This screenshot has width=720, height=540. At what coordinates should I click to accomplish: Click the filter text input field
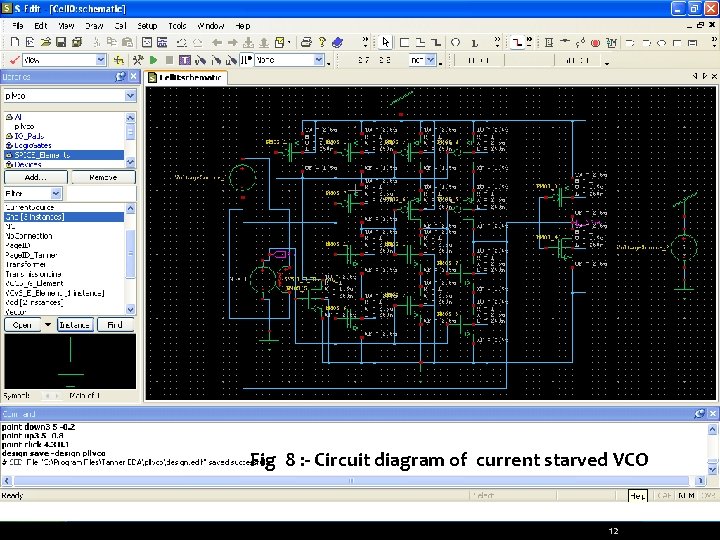click(101, 193)
